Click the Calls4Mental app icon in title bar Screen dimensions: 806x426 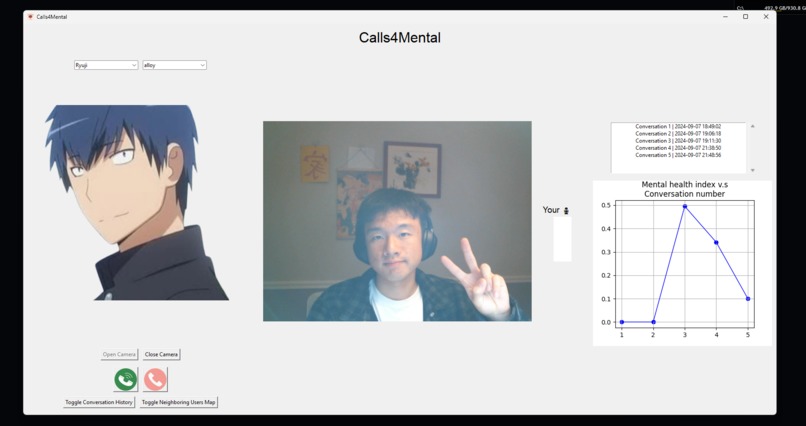(30, 17)
